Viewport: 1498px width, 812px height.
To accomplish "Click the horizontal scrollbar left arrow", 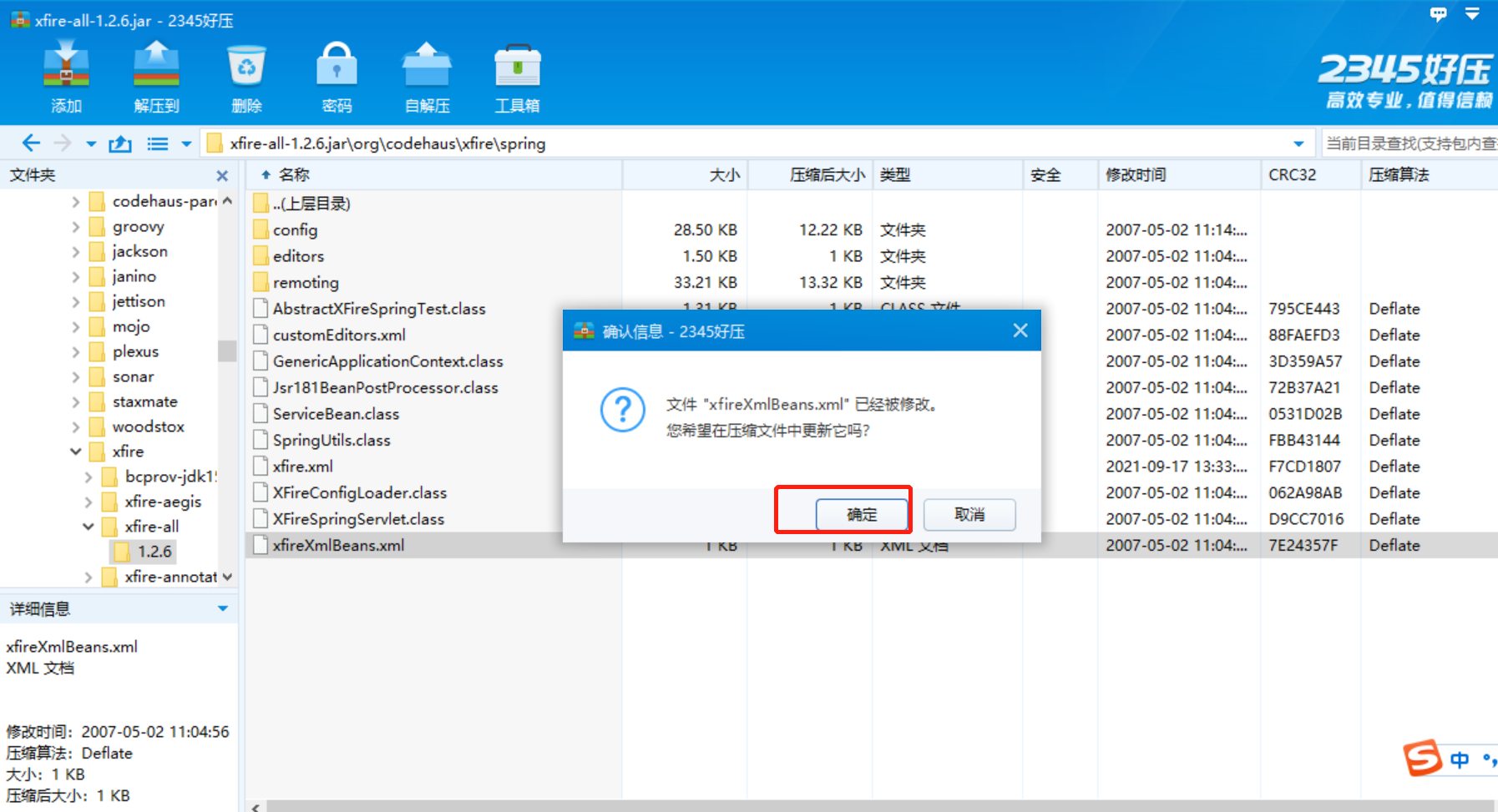I will (x=256, y=806).
